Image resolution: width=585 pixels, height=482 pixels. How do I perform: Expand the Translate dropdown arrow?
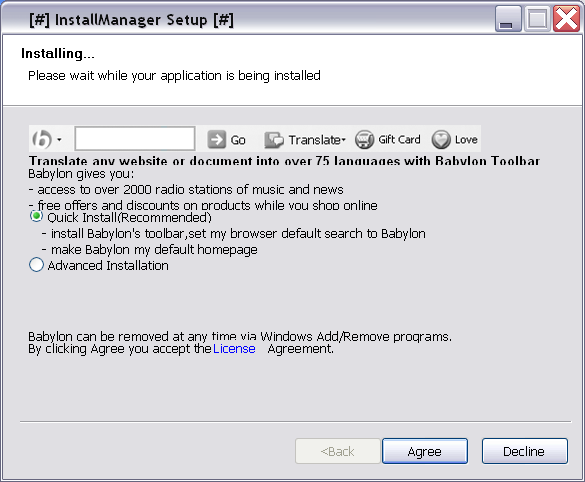(x=344, y=140)
